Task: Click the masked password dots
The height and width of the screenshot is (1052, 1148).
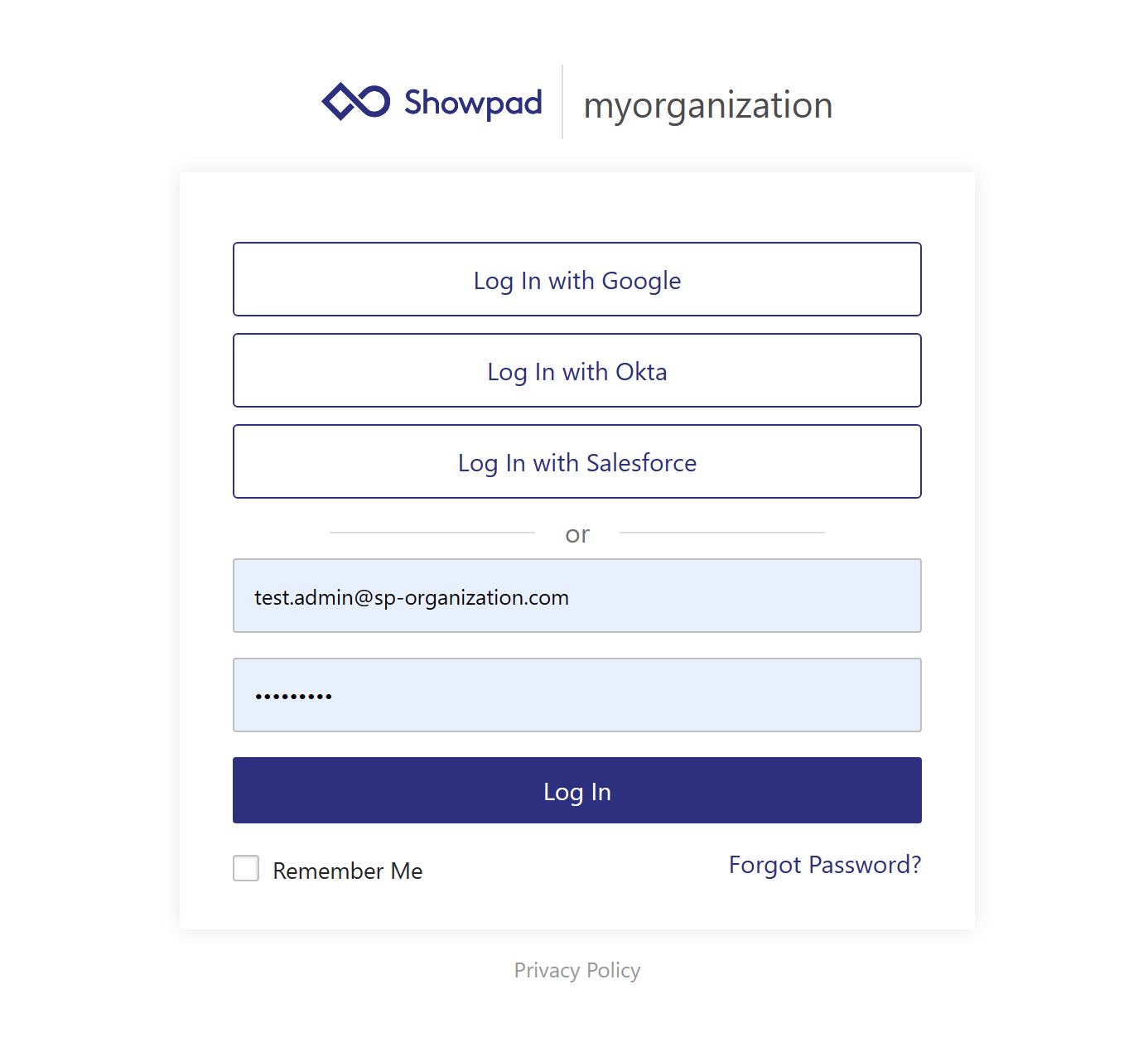Action: [x=292, y=695]
